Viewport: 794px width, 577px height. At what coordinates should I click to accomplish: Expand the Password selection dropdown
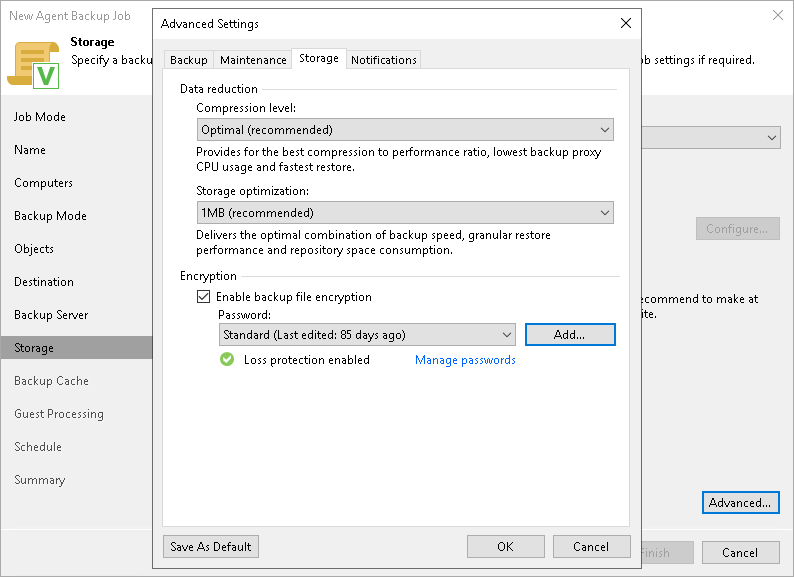(367, 335)
